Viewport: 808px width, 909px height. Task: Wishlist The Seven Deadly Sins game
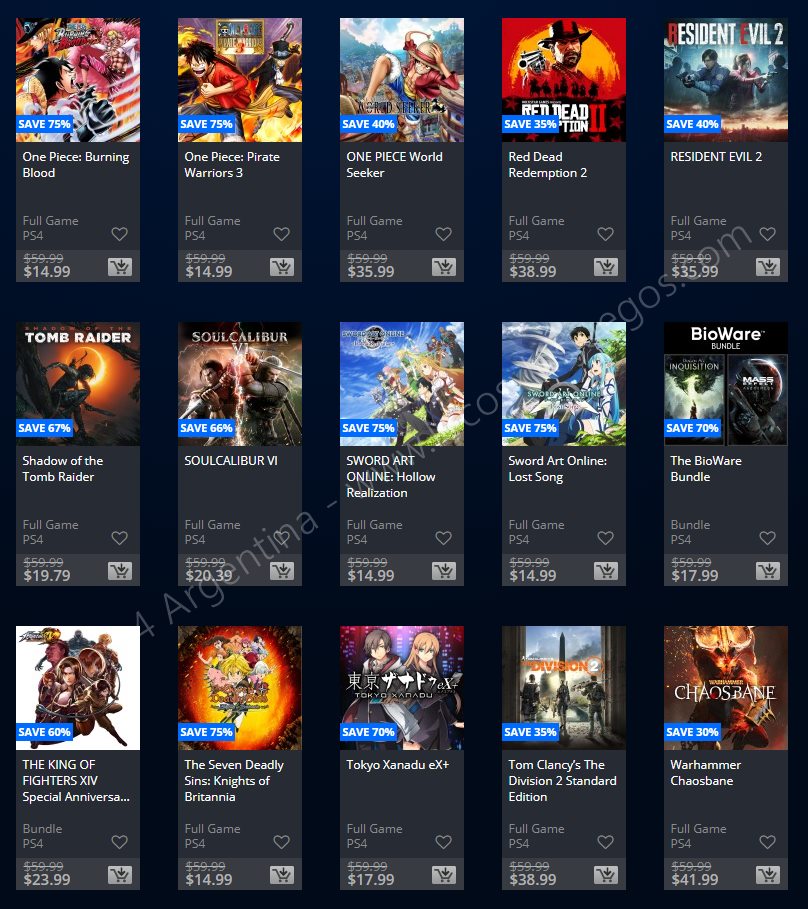click(281, 842)
